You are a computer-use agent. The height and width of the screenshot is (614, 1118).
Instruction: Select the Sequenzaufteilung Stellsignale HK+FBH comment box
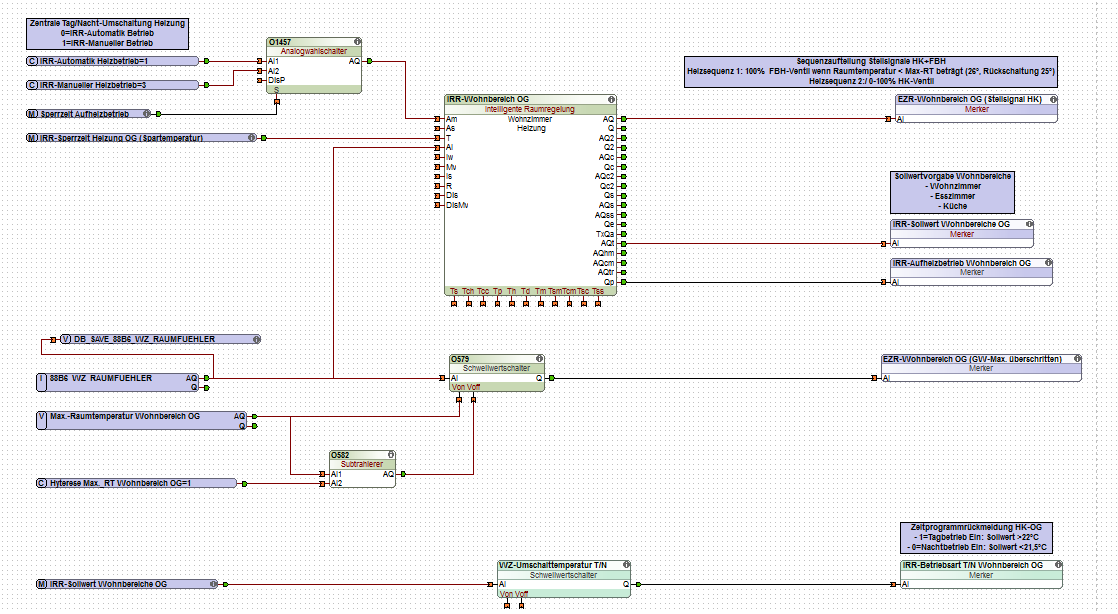[871, 72]
